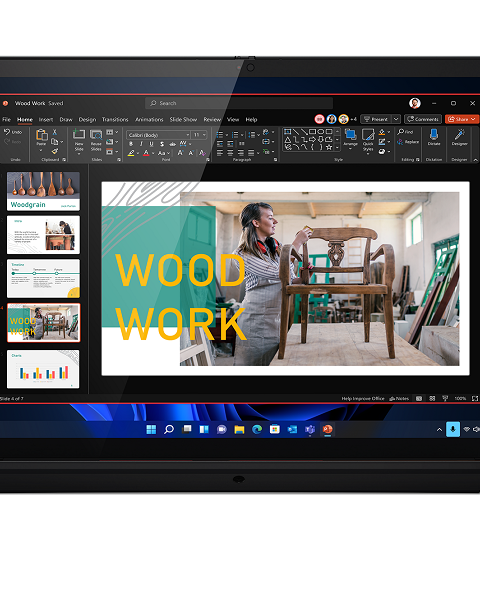Add a New Slide

tap(79, 140)
